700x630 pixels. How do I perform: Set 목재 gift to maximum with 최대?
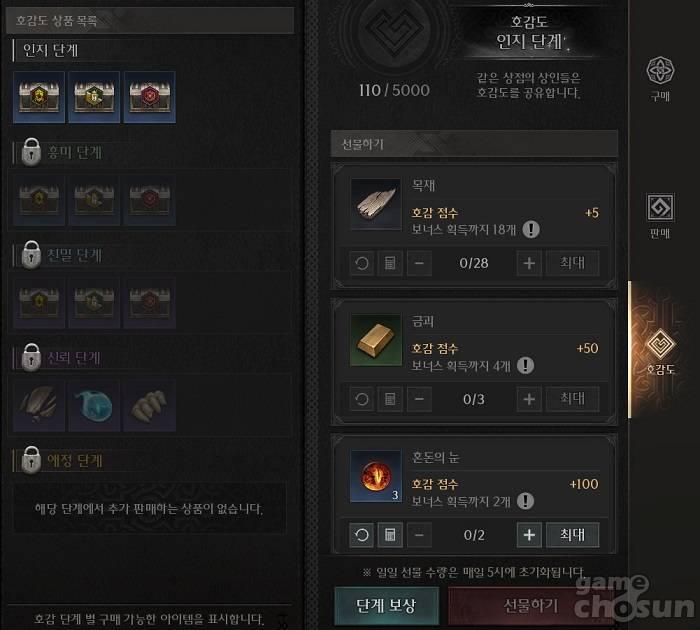(572, 263)
